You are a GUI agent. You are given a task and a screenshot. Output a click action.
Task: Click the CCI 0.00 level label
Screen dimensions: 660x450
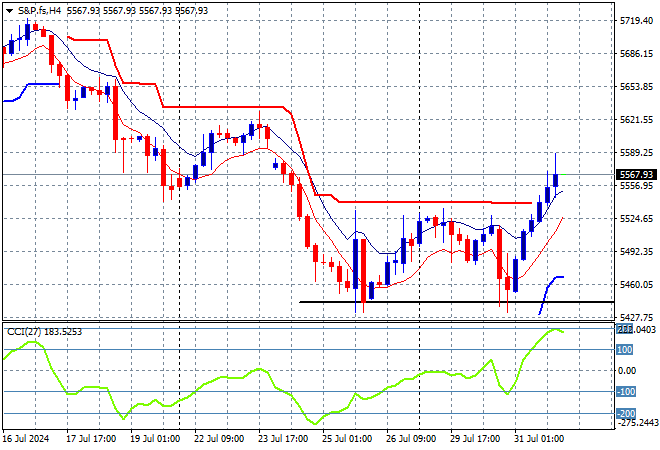624,371
